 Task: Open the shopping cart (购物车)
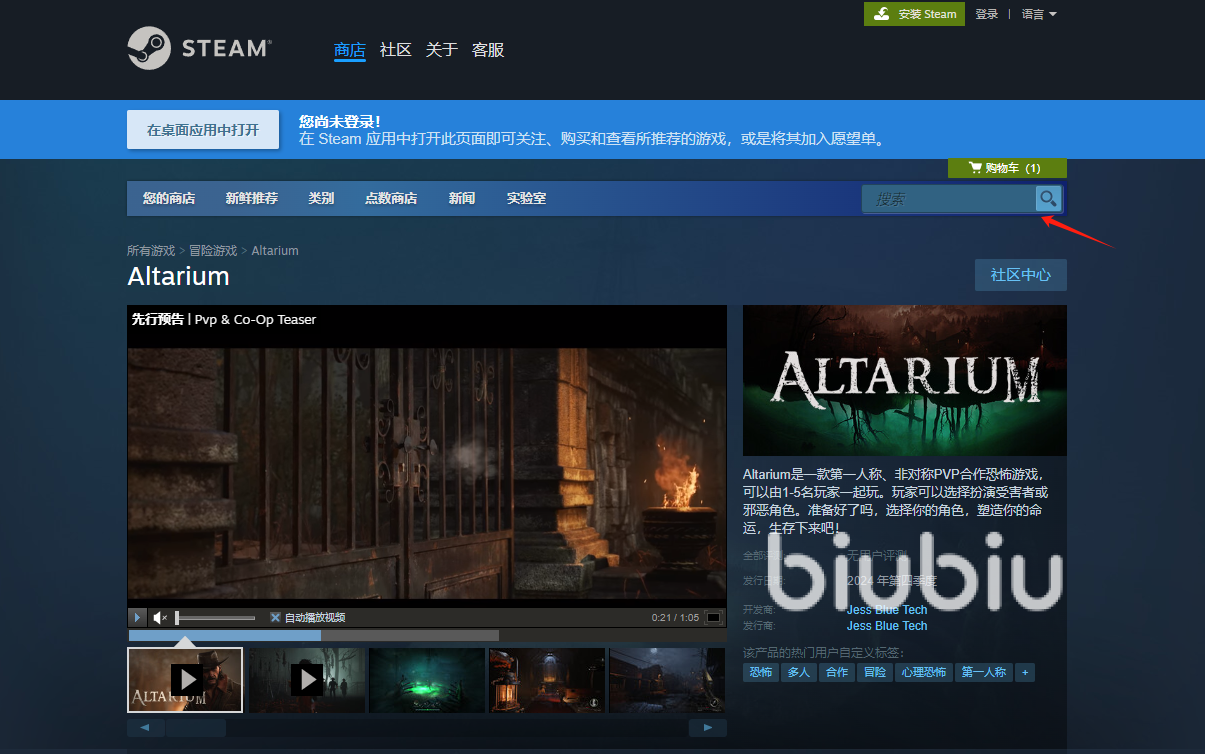(x=1007, y=168)
